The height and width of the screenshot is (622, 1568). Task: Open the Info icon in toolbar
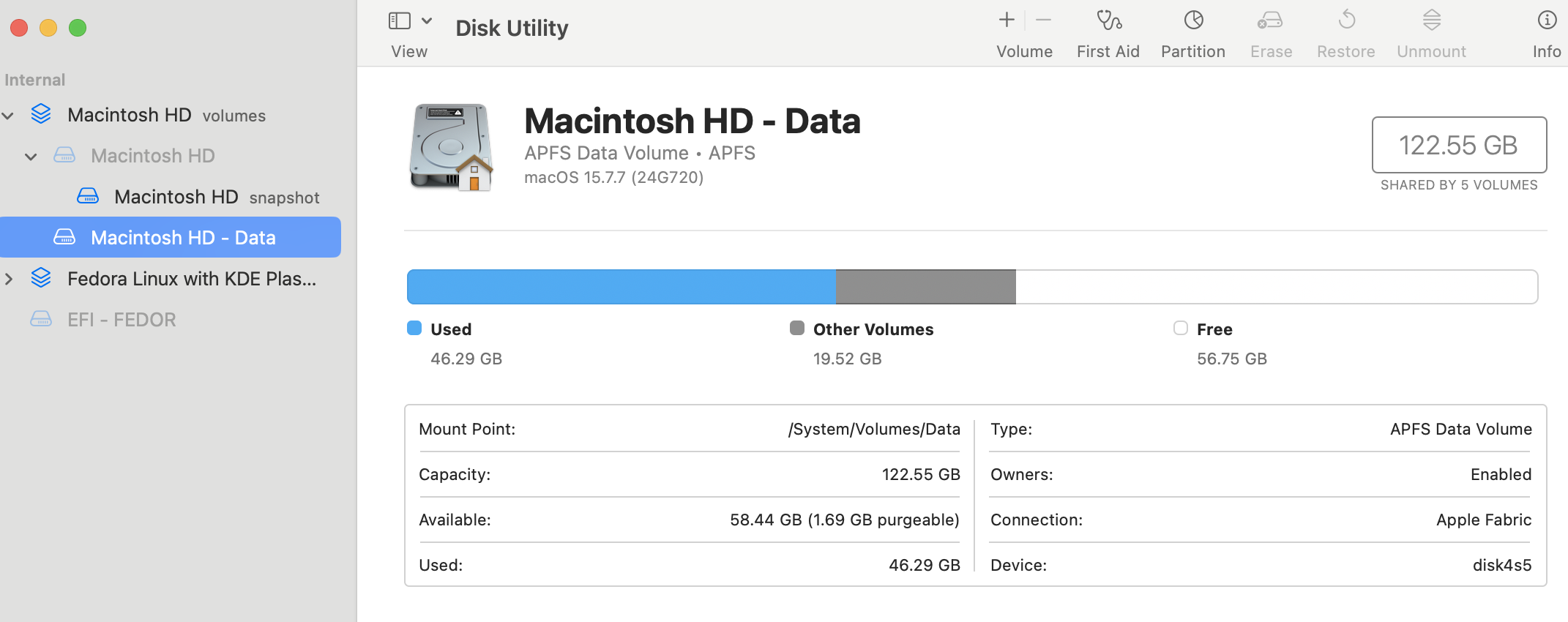1547,20
